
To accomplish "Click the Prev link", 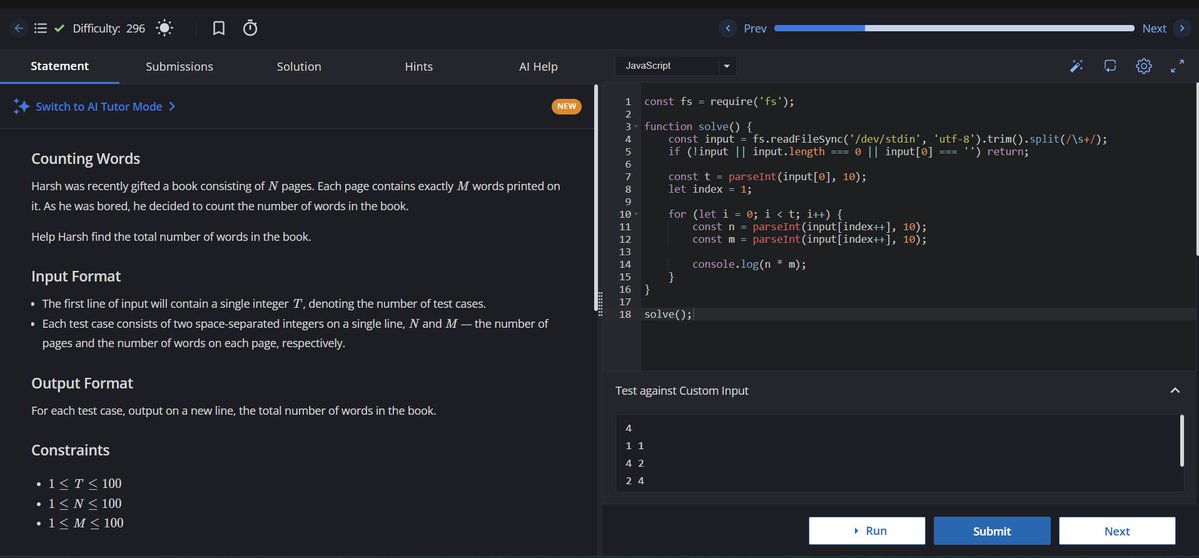I will tap(755, 28).
